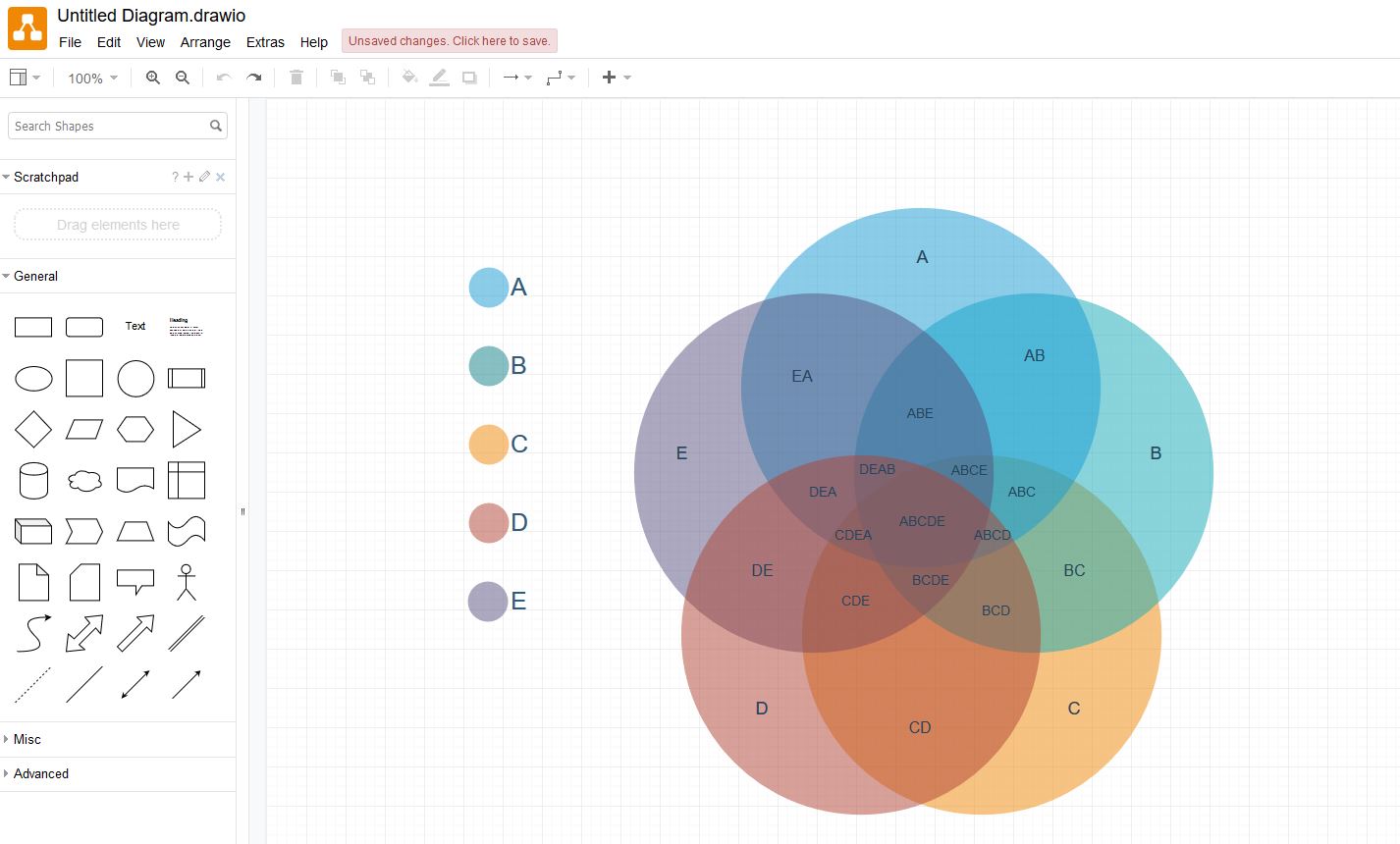Screen dimensions: 1400x844
Task: Toggle the shadow icon in toolbar
Action: (469, 78)
